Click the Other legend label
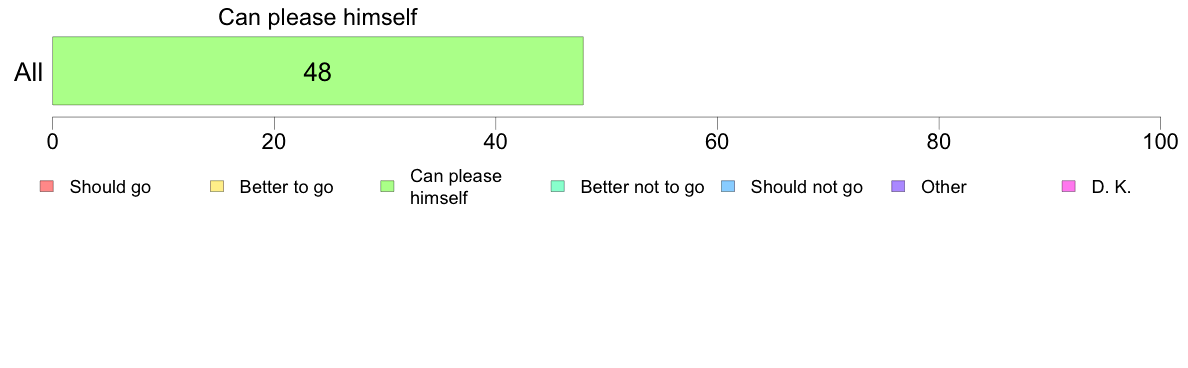Image resolution: width=1188 pixels, height=368 pixels. (943, 187)
